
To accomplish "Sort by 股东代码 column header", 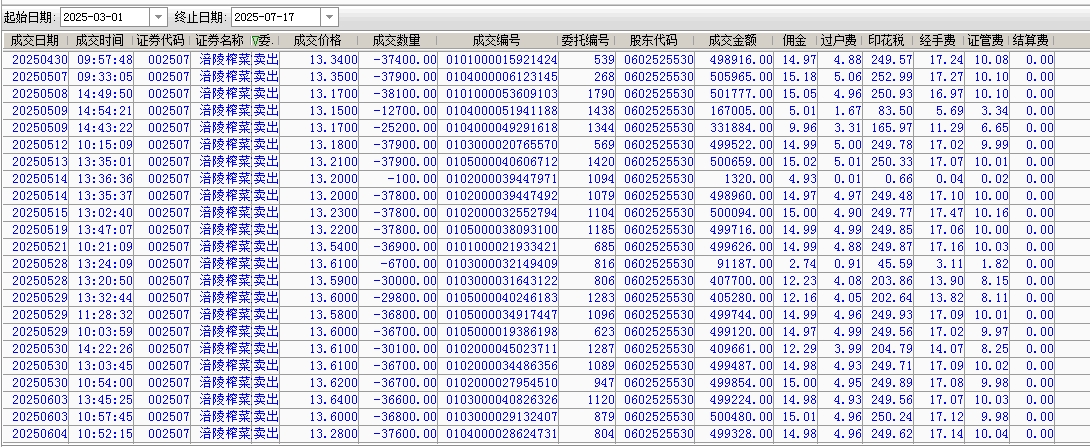I will pos(653,41).
